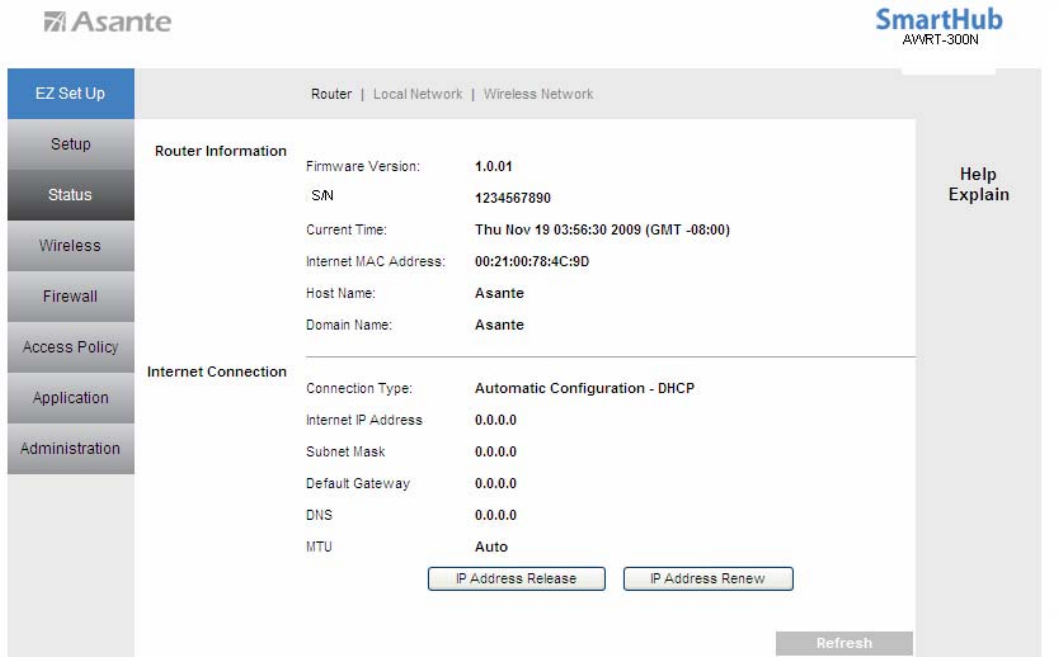Click the DNS value 0.0.0.0
Screen dimensions: 1058x657
(495, 515)
